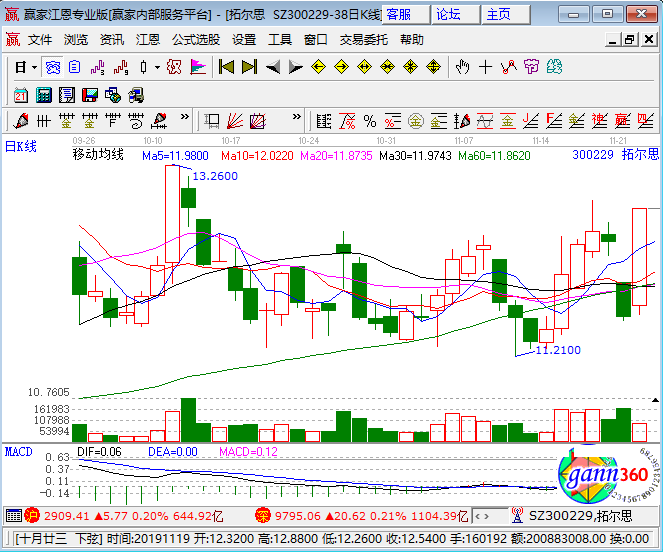The image size is (663, 552).
Task: Select the vertical lines grid tool
Action: click(x=44, y=121)
